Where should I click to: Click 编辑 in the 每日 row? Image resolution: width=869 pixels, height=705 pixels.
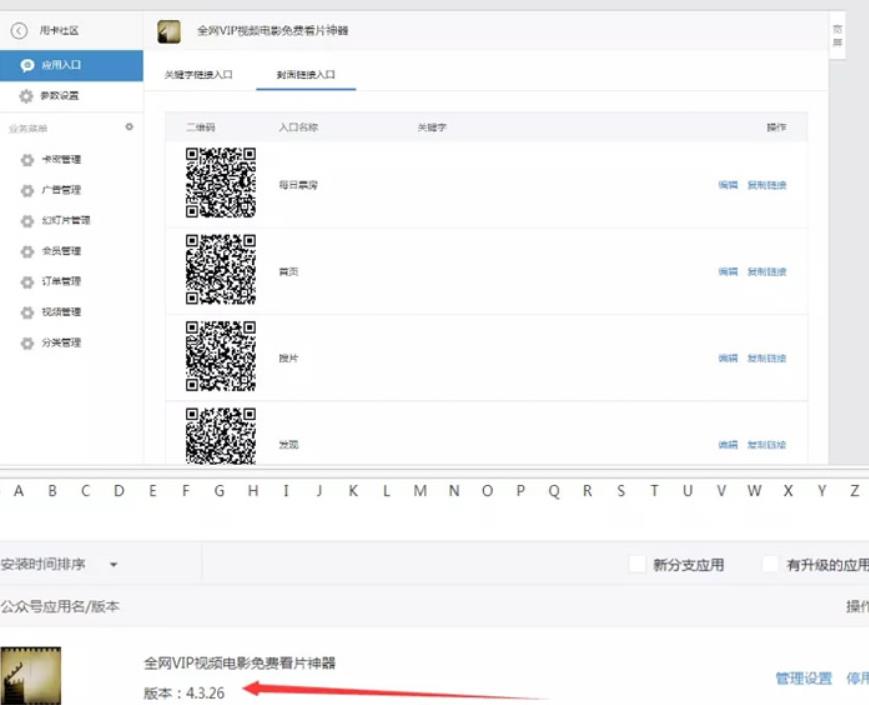(728, 185)
